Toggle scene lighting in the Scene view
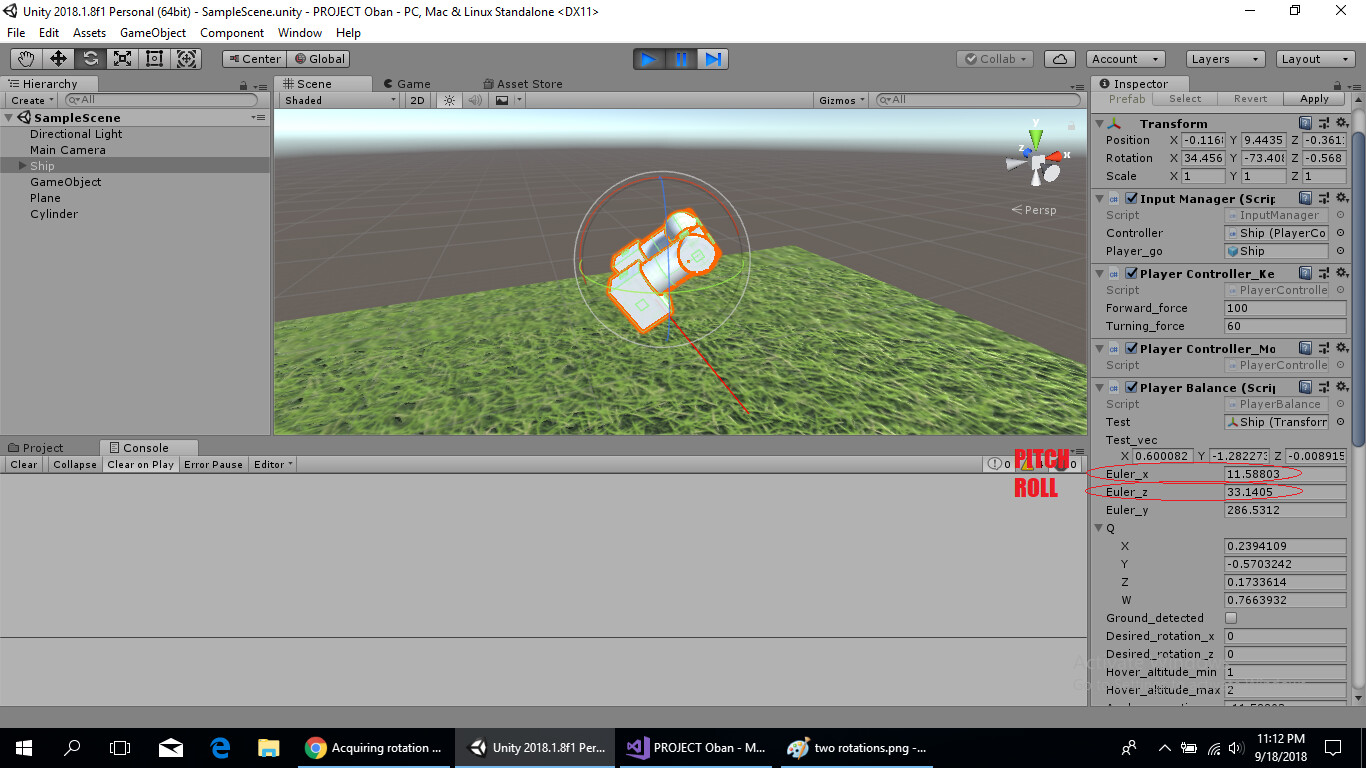 pos(447,100)
